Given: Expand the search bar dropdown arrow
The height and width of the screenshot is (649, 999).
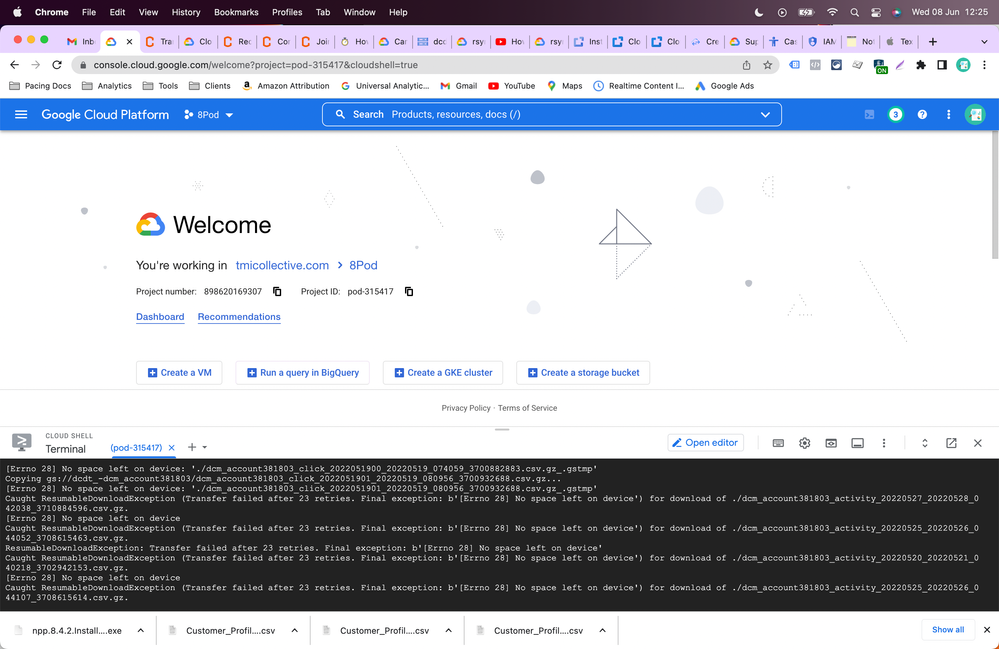Looking at the screenshot, I should coord(765,115).
